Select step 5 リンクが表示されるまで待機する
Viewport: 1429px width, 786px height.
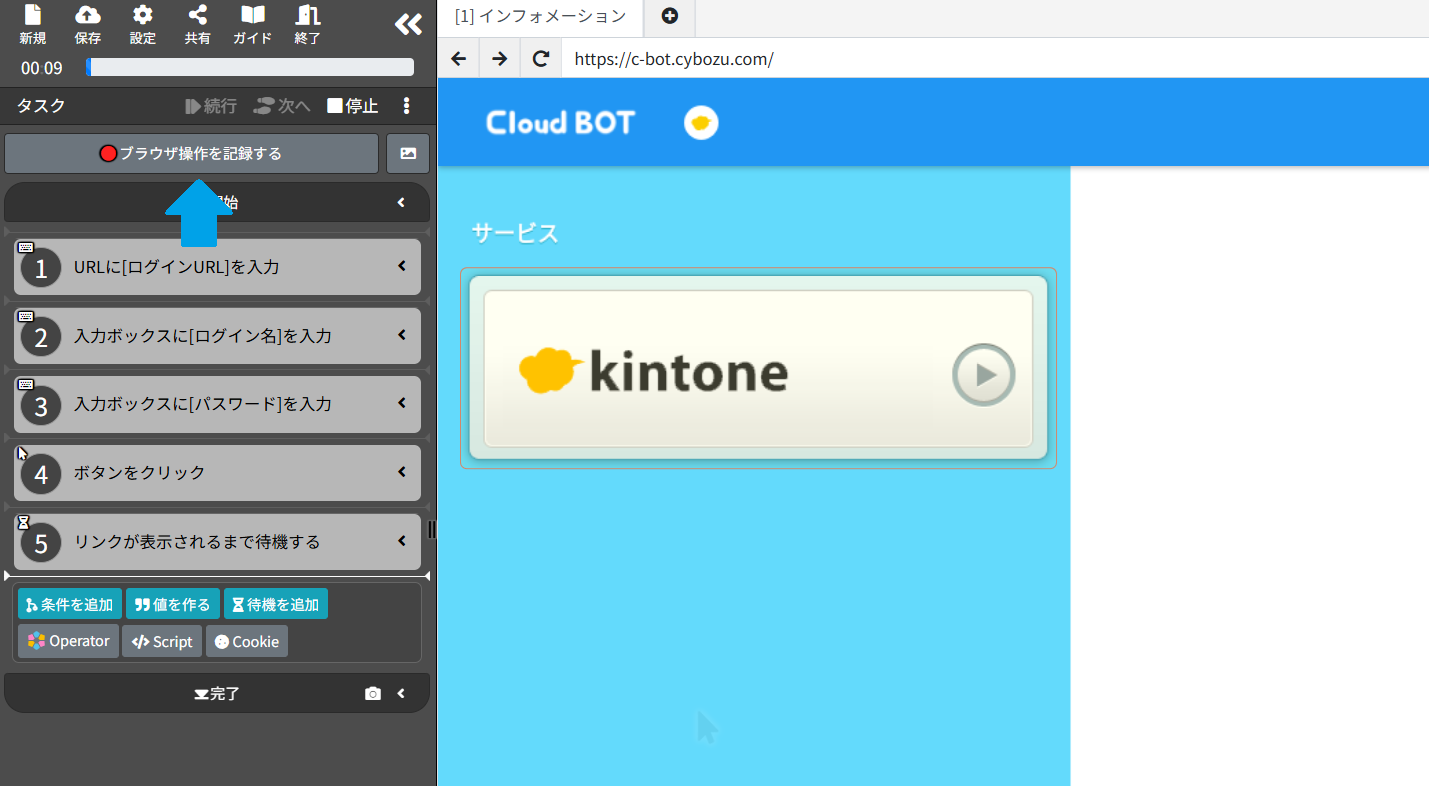[217, 542]
